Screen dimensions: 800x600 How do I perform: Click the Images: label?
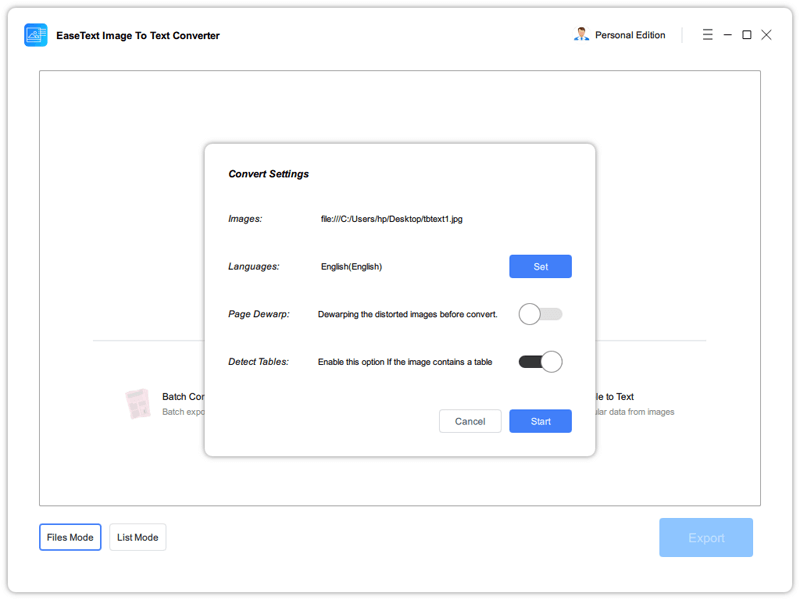tap(245, 219)
